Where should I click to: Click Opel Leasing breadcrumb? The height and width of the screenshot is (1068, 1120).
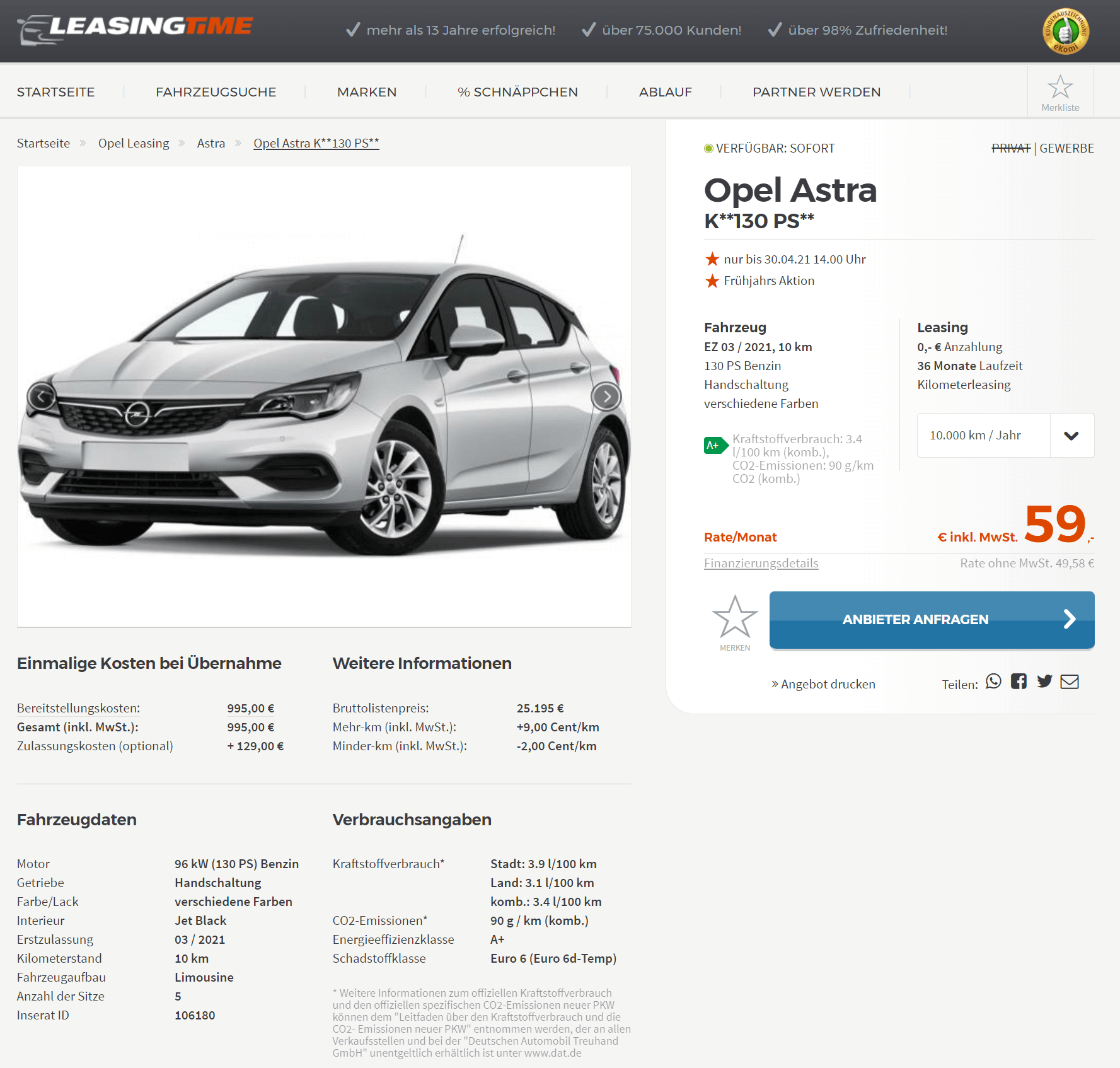tap(134, 143)
